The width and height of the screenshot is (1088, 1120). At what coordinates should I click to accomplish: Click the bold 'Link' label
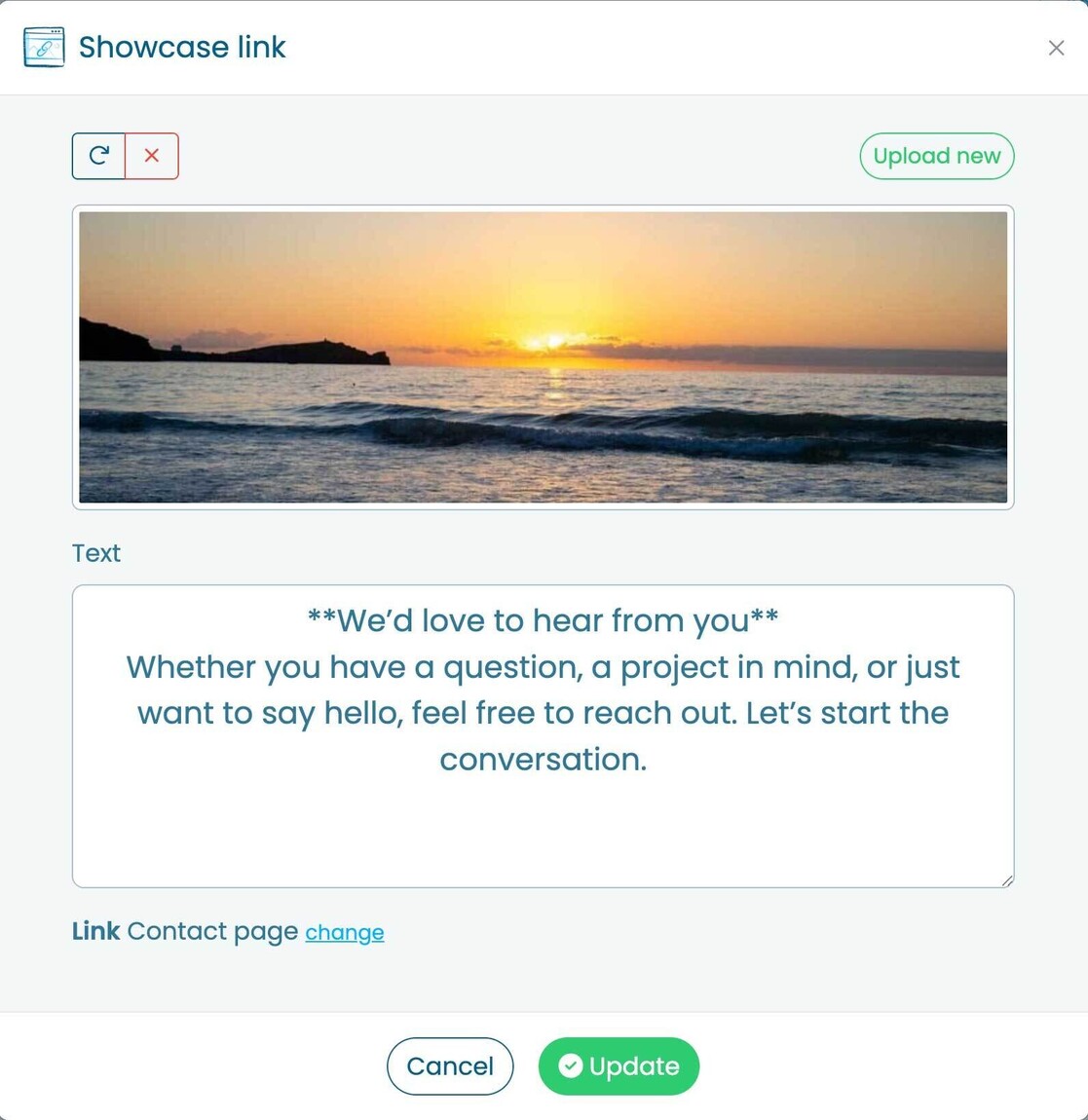(95, 931)
